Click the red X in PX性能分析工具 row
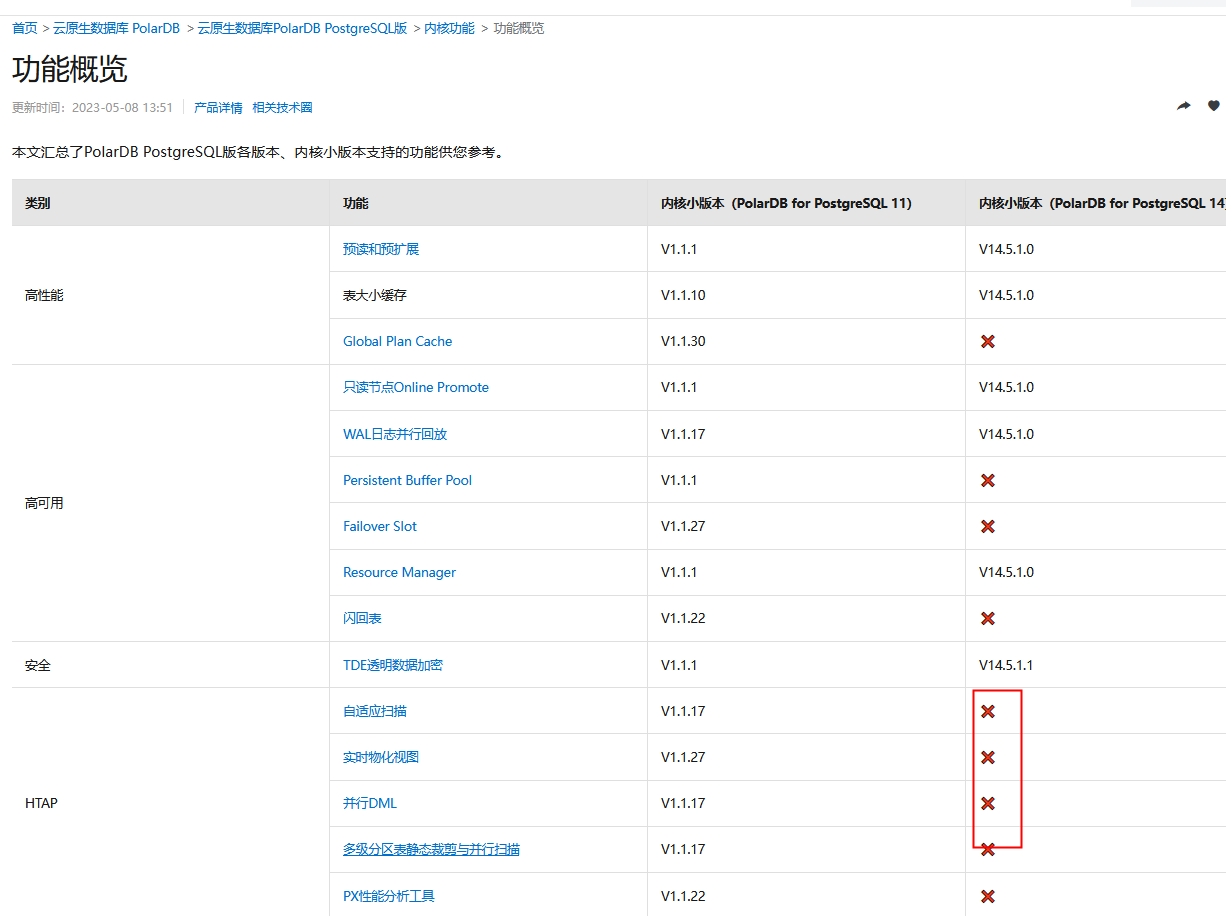 (x=988, y=896)
